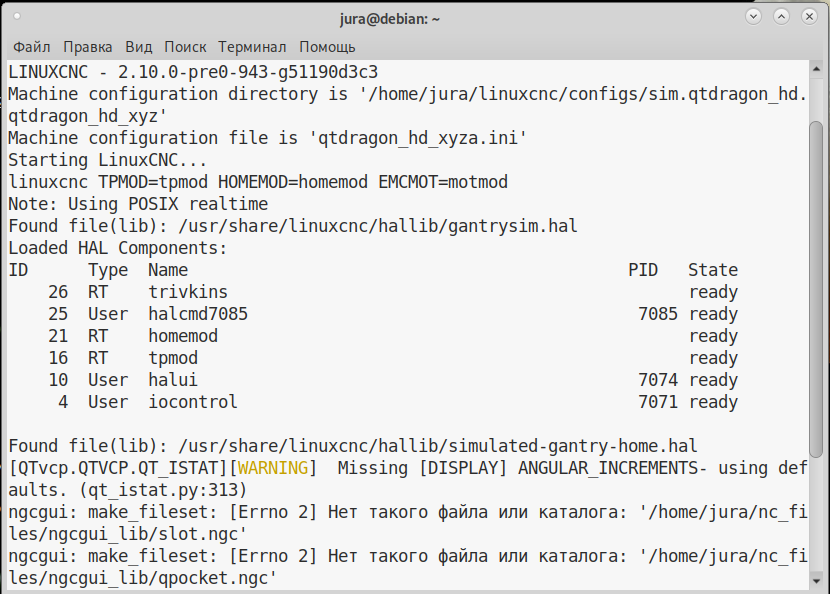Screen dimensions: 830x594
Task: Click the scrollbar track below the thumb
Action: click(x=816, y=516)
